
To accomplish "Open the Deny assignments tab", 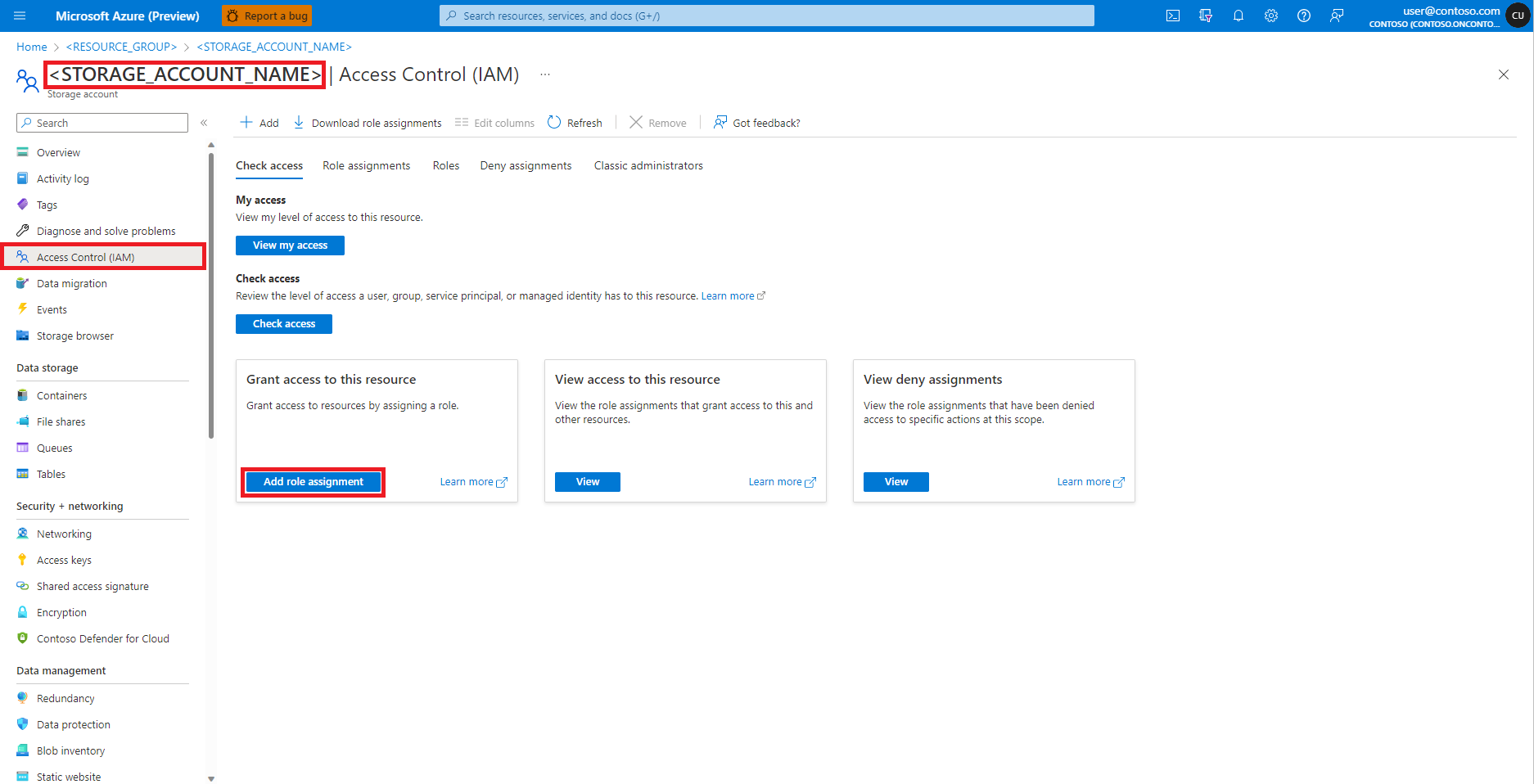I will click(525, 165).
